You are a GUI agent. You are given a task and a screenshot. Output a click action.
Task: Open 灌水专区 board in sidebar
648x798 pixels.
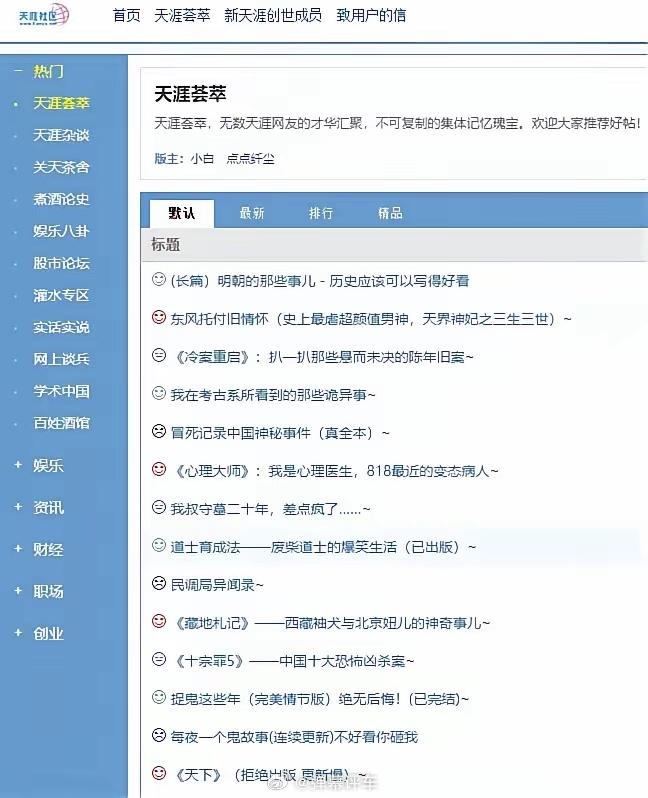click(62, 296)
